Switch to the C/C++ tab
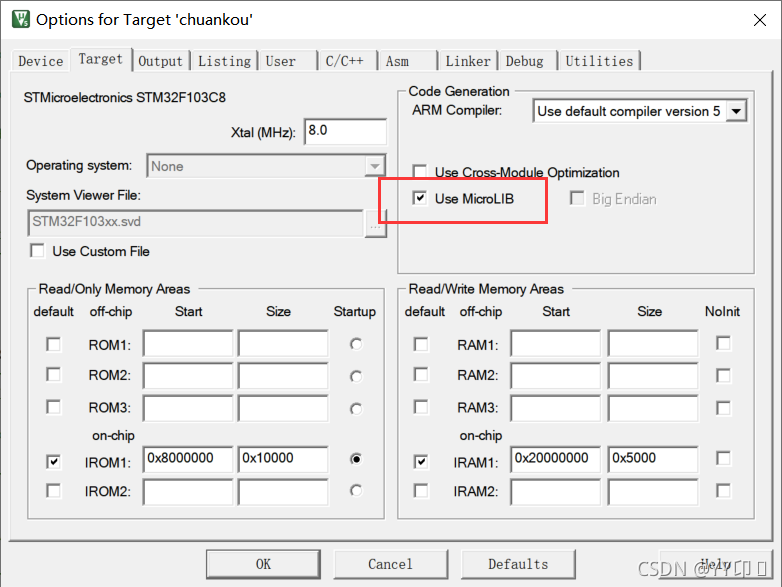This screenshot has width=782, height=587. click(348, 61)
